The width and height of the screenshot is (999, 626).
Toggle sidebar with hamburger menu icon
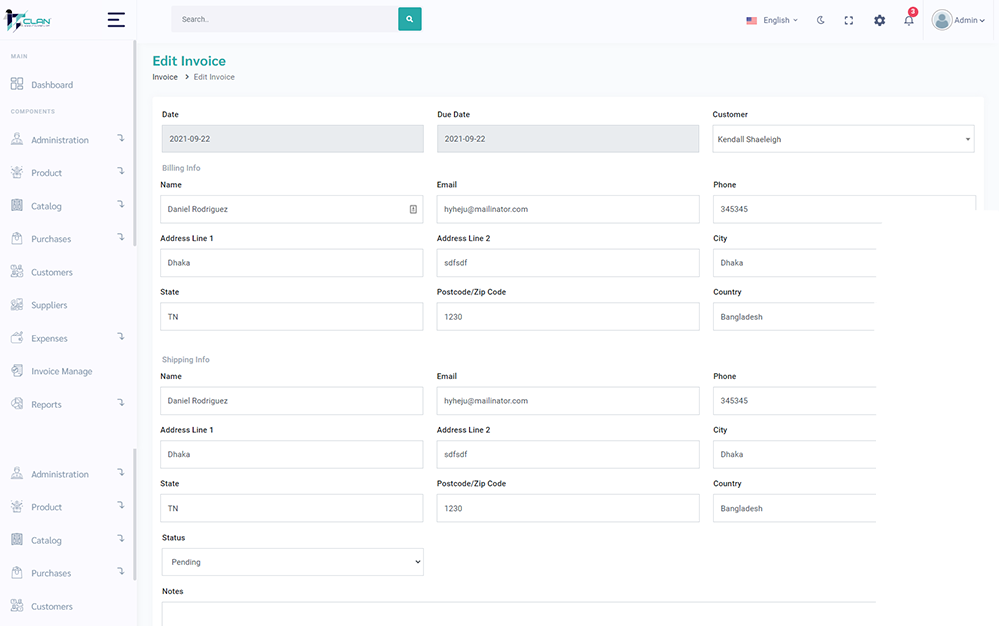coord(116,20)
